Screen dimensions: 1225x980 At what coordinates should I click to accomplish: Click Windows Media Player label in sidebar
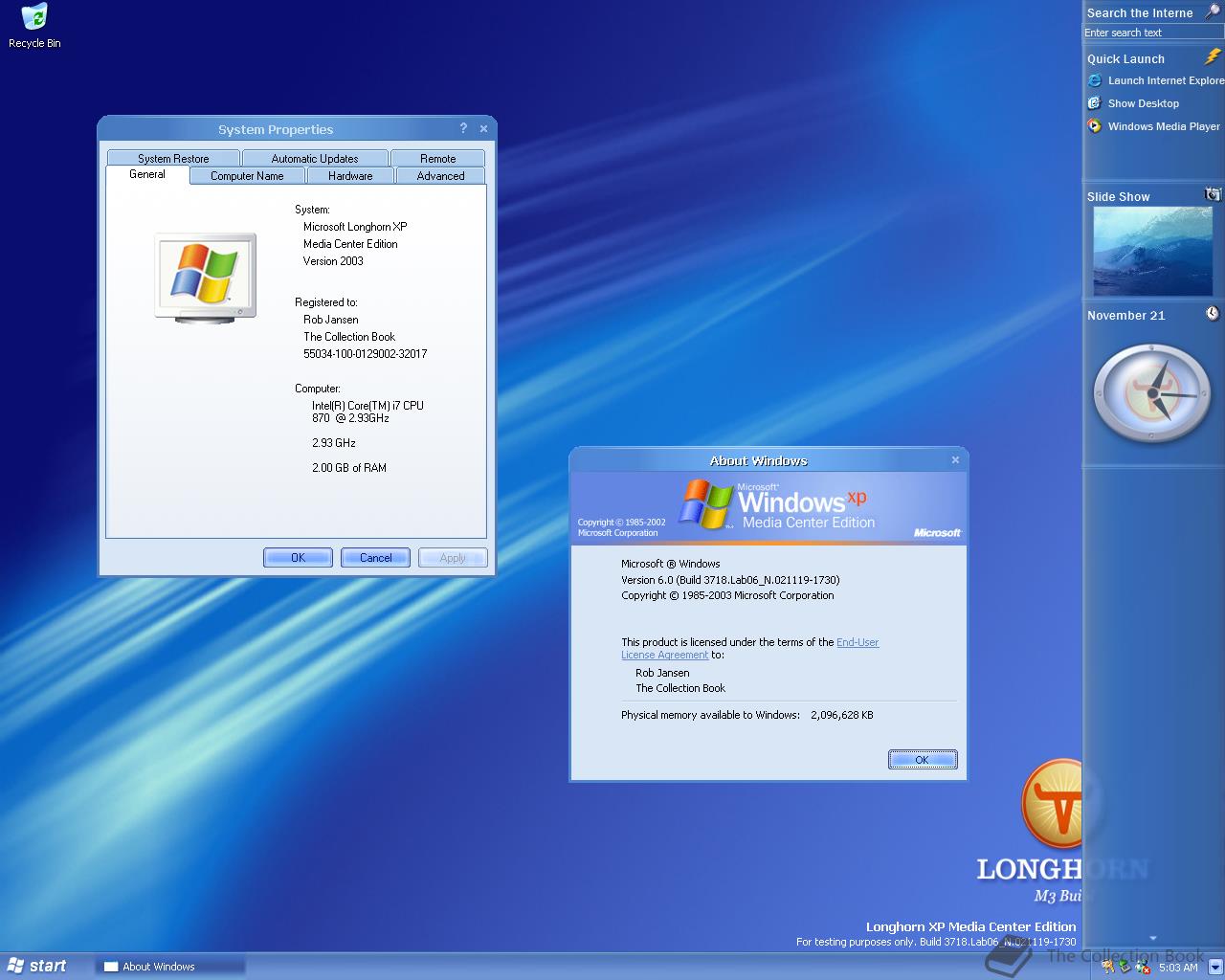1164,126
